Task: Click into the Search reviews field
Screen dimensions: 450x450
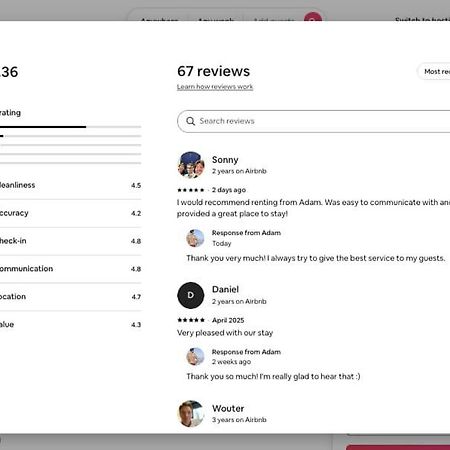Action: [314, 121]
